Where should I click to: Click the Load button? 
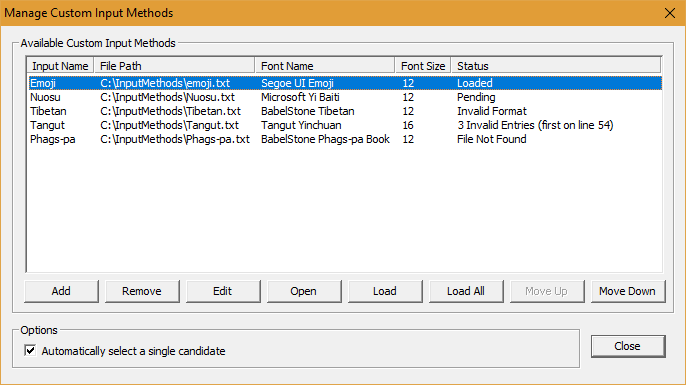pyautogui.click(x=385, y=291)
